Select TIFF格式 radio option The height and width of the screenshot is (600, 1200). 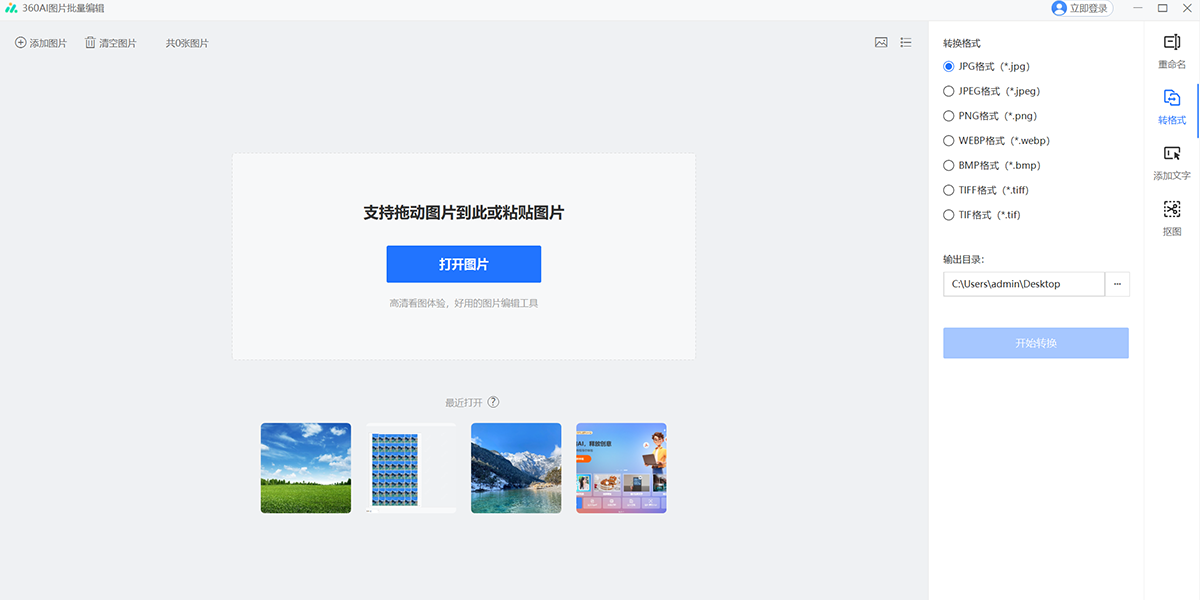click(x=949, y=190)
